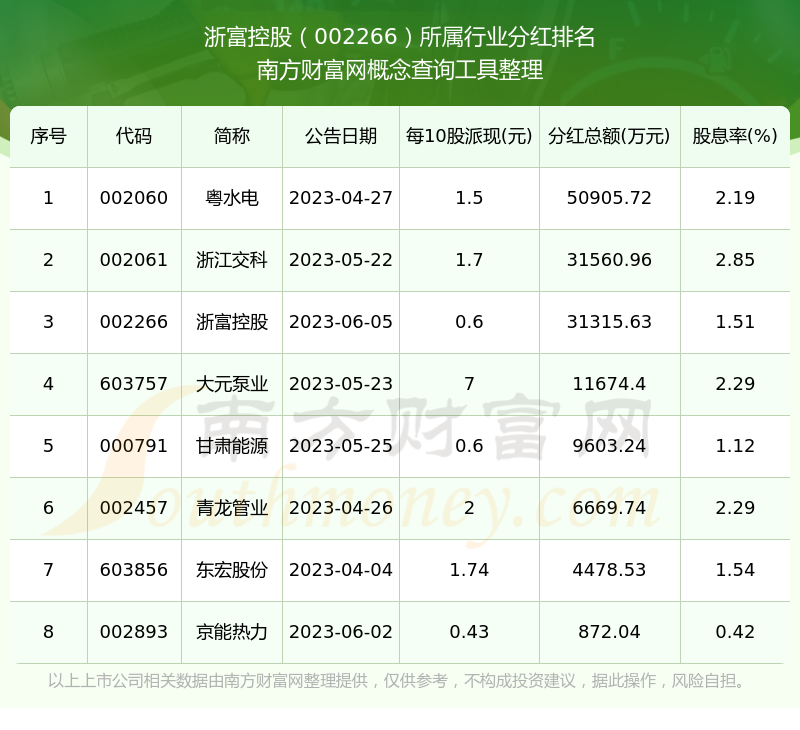
Task: Click dividend yield 1.51
Action: [735, 322]
